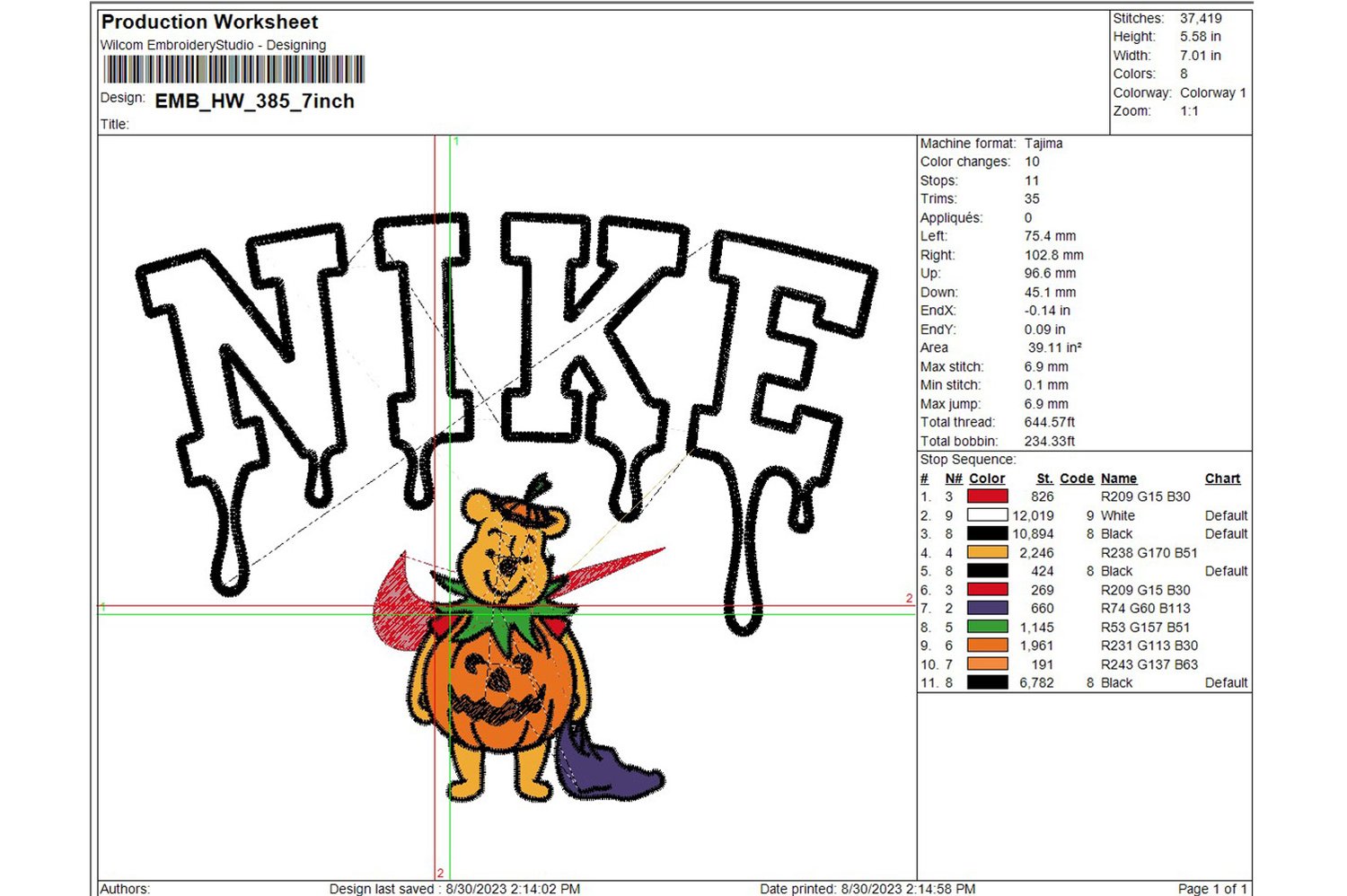Select total thread value "644.57ft"
Screen dimensions: 1347x896
1050,422
